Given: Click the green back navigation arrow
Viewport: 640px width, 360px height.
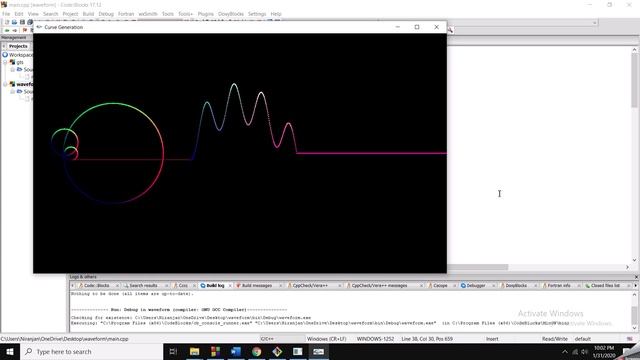Looking at the screenshot, I should pyautogui.click(x=7, y=30).
